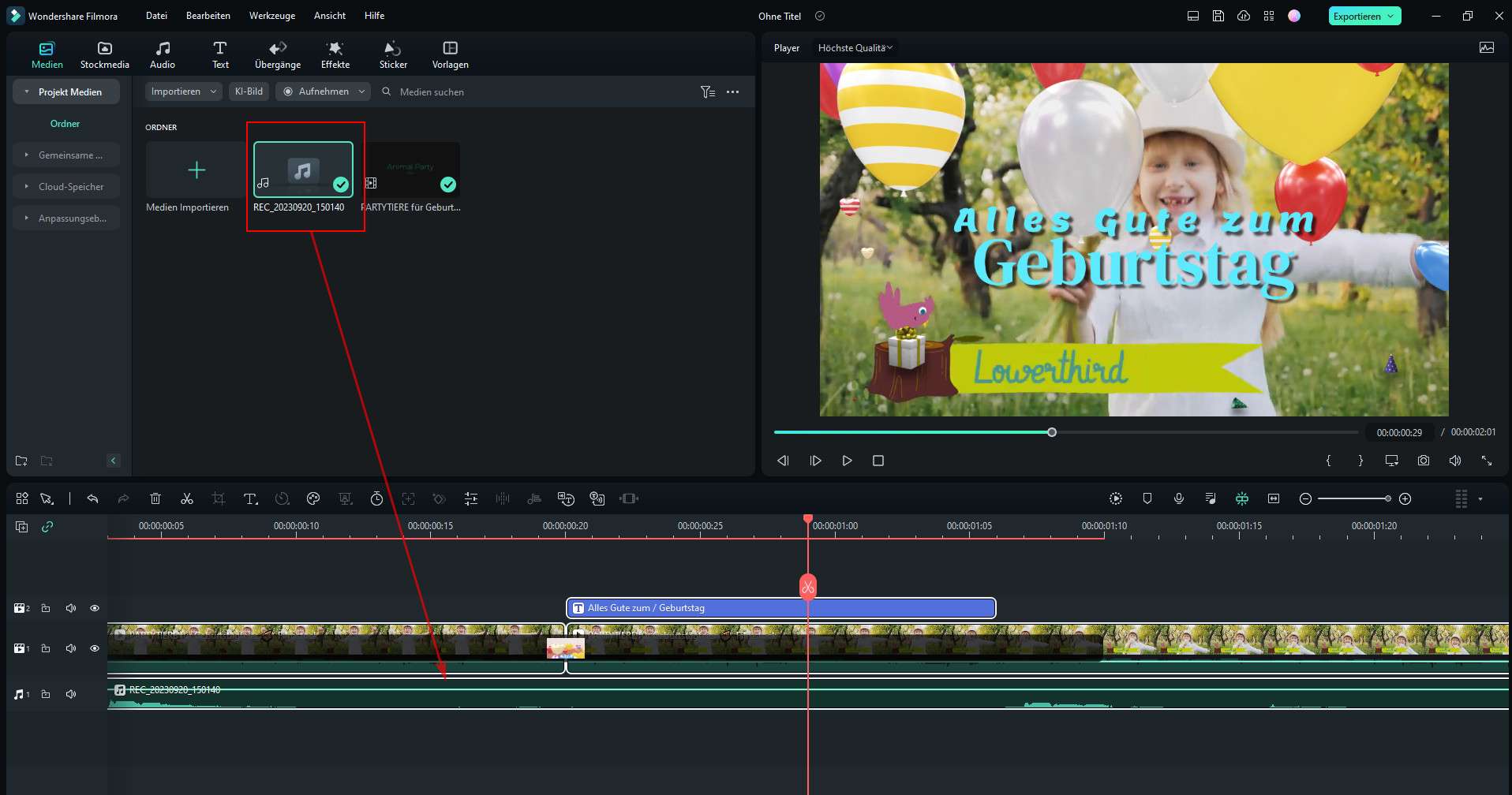Take a snapshot with the camera icon
Image resolution: width=1512 pixels, height=795 pixels.
click(1424, 461)
